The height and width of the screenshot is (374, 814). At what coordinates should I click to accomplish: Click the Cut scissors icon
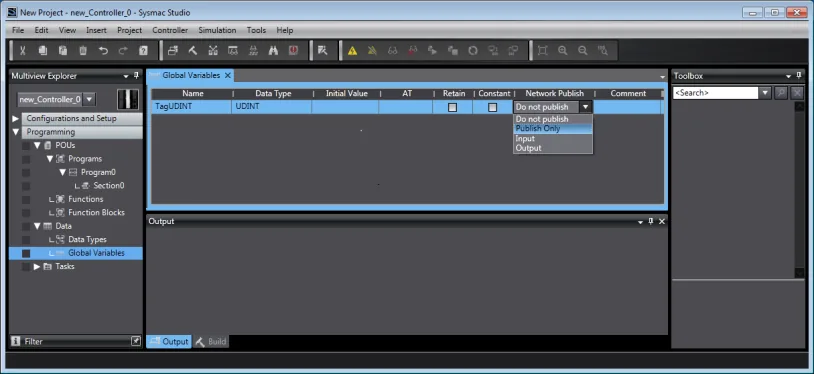(x=23, y=50)
